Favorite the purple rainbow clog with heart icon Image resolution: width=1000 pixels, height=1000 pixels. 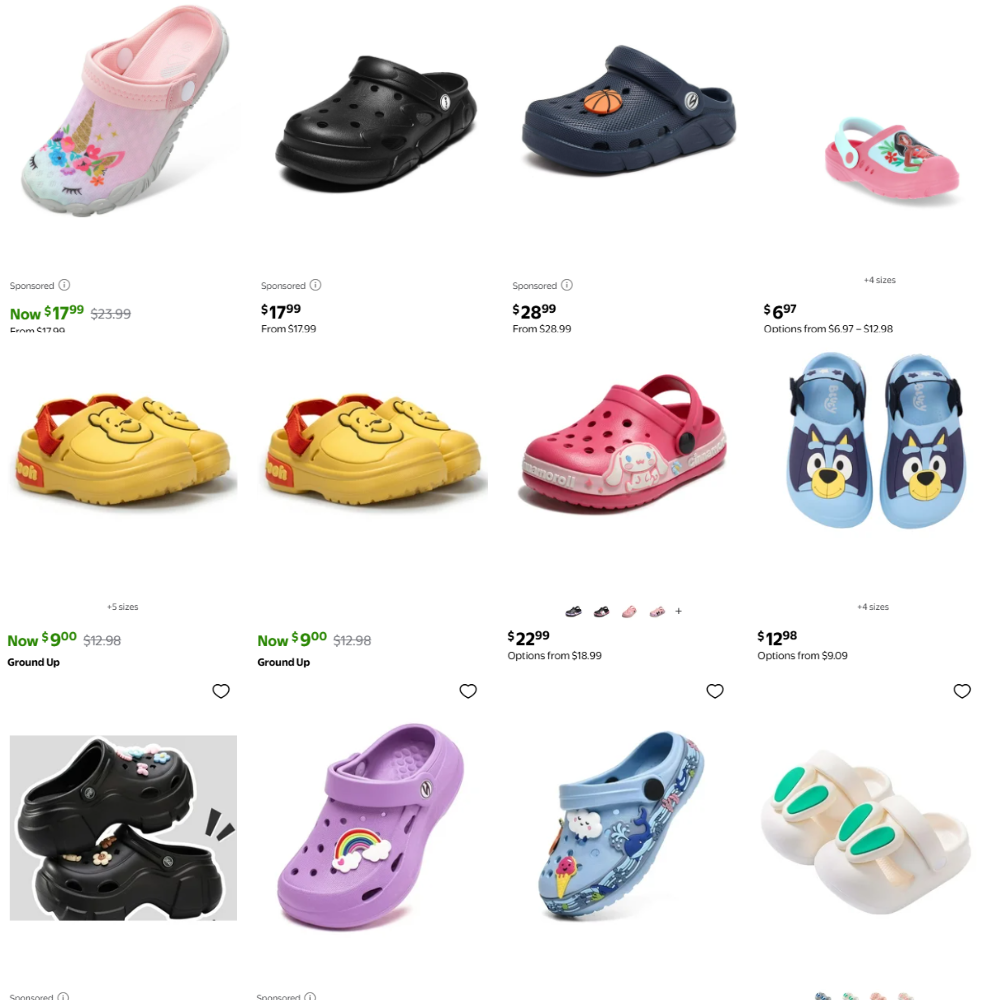tap(468, 691)
